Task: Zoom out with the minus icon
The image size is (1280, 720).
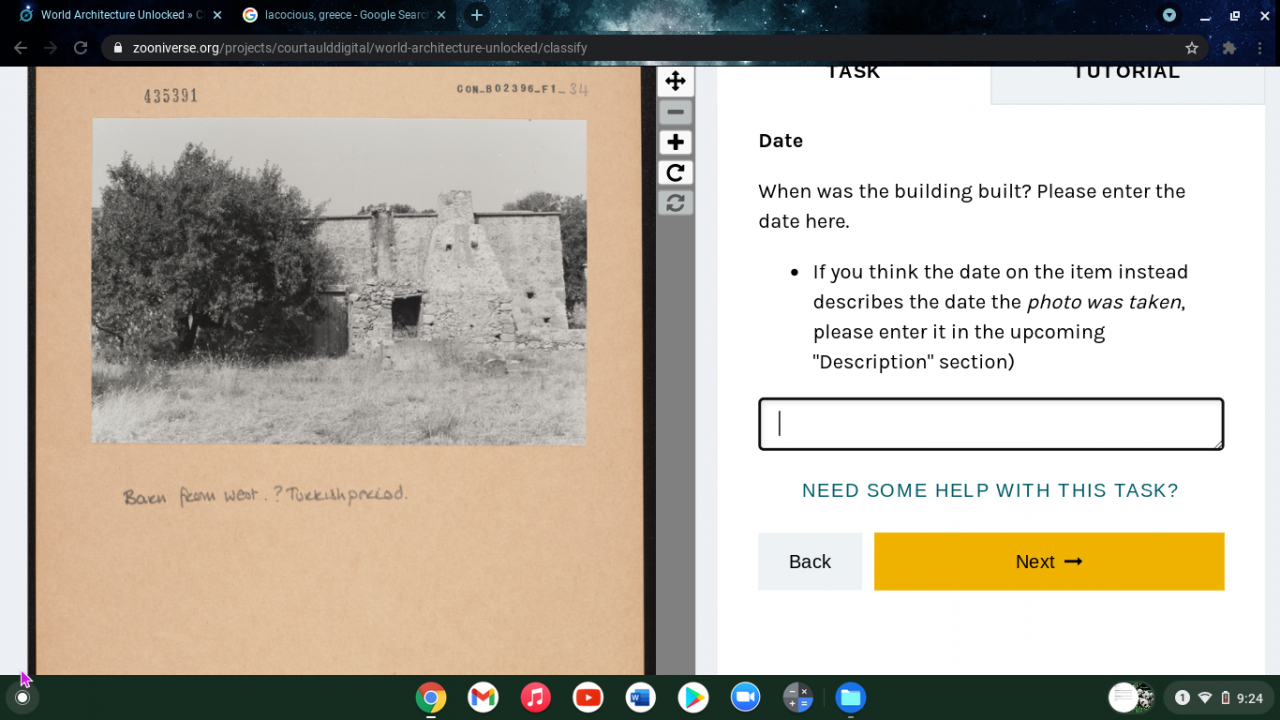Action: coord(675,112)
